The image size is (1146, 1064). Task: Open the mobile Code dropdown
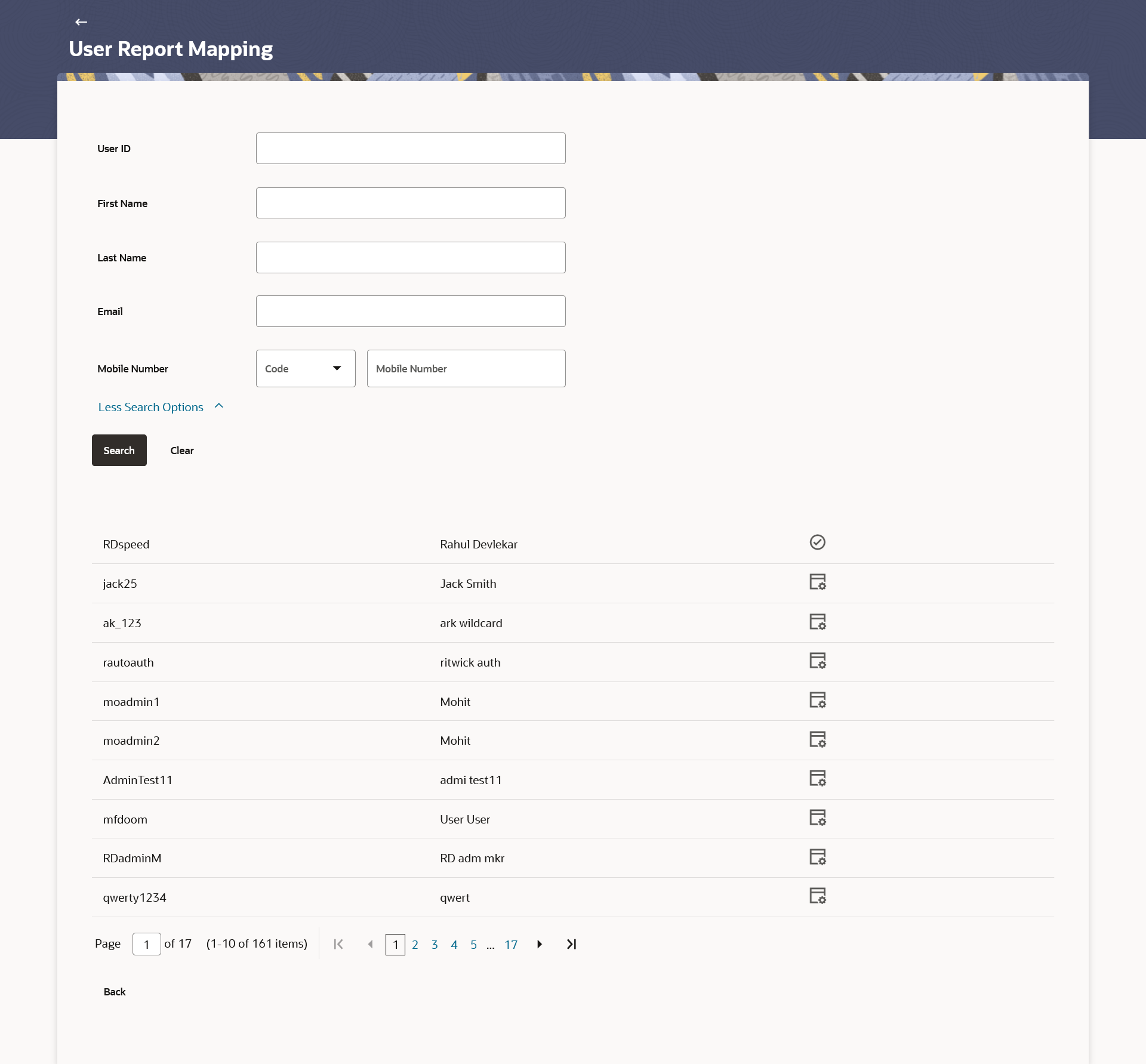click(305, 369)
